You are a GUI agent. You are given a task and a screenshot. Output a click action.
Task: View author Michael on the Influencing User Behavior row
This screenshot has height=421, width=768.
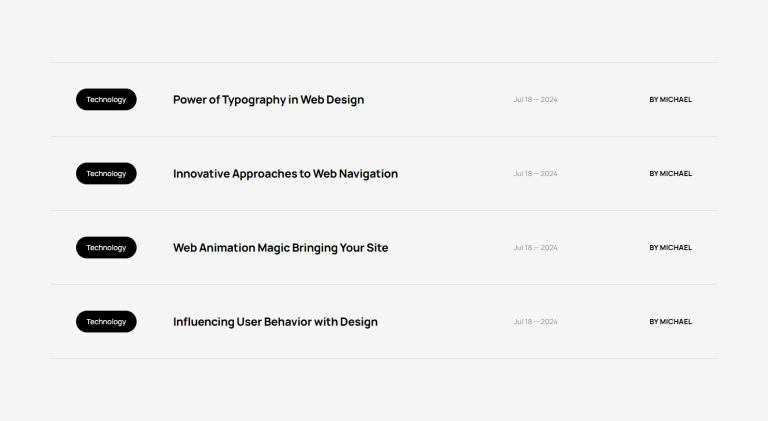(670, 322)
